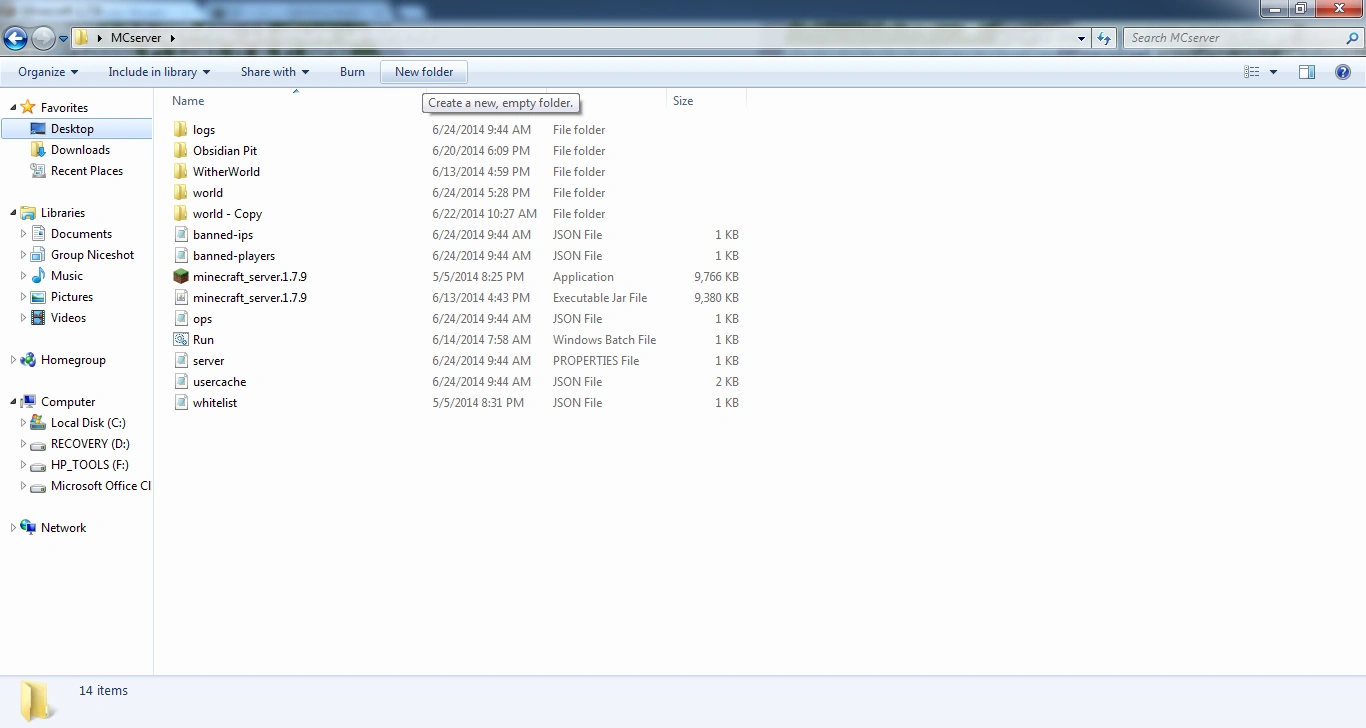The height and width of the screenshot is (728, 1366).
Task: Select the world folder icon
Action: click(x=180, y=193)
